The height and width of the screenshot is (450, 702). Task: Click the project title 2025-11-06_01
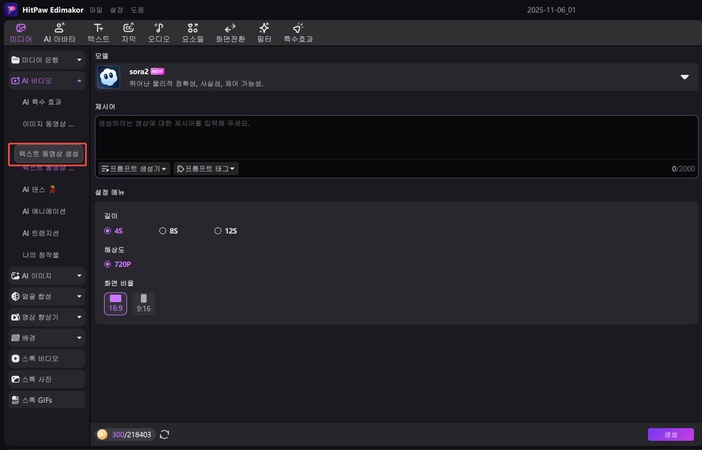551,10
